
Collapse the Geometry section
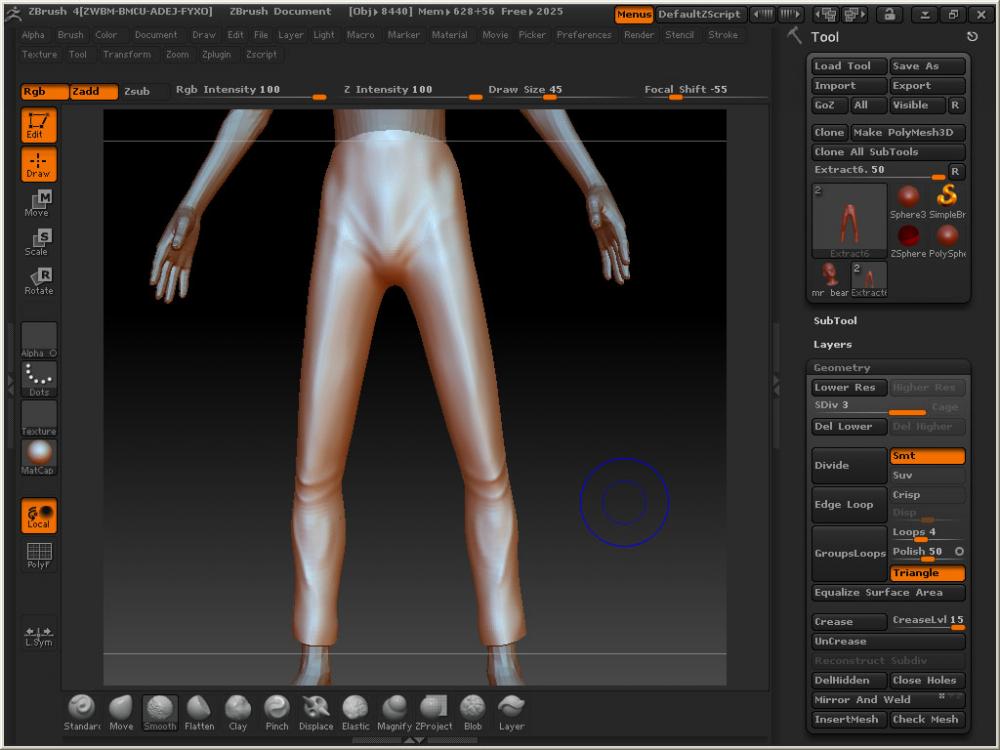(841, 368)
